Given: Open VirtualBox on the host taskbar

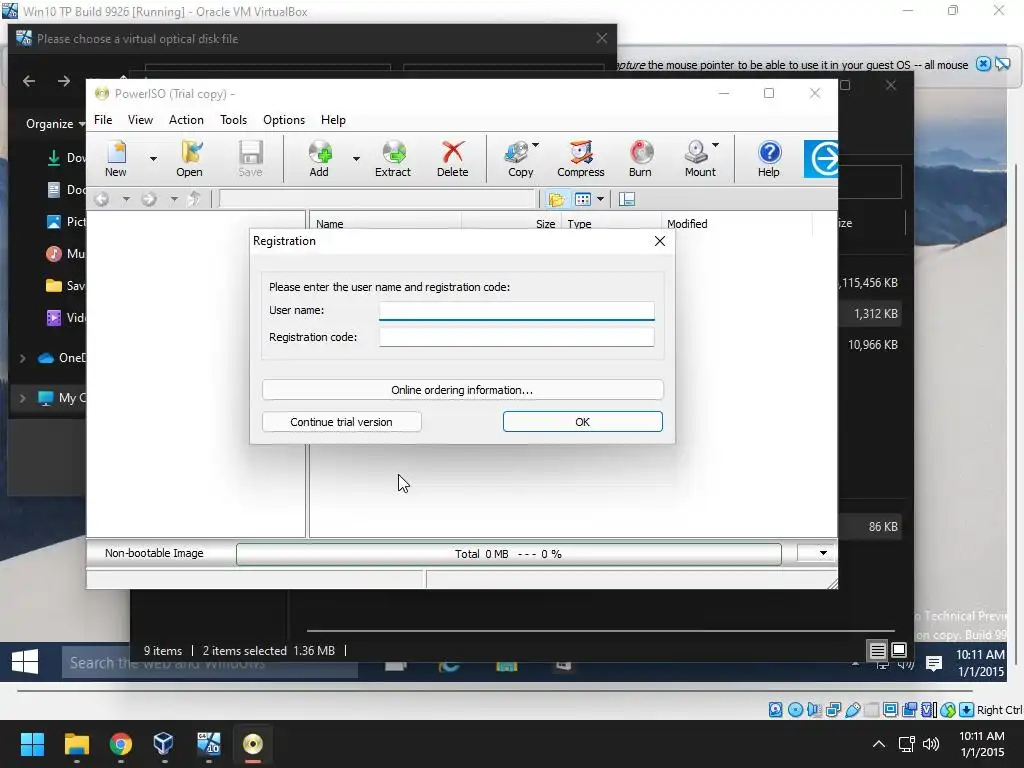Looking at the screenshot, I should pos(164,744).
